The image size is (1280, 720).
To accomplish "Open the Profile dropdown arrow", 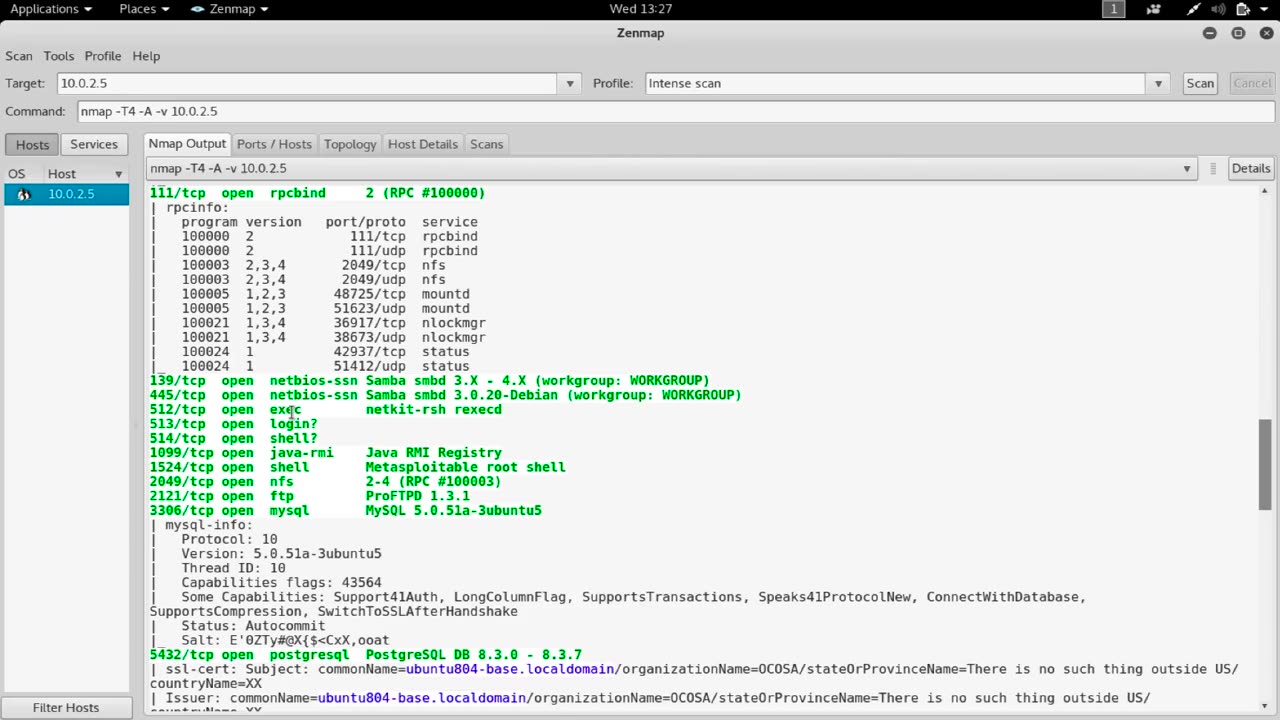I will tap(1158, 84).
